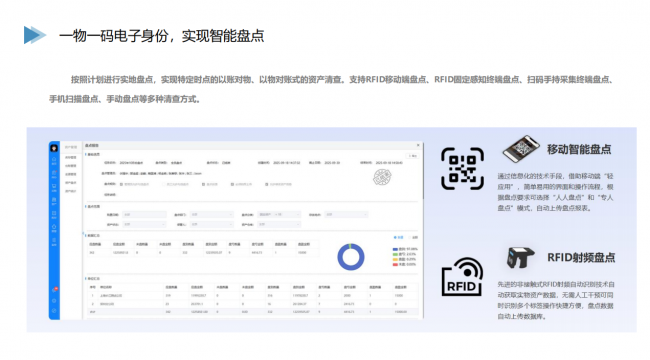Click the bottom-most circular icon in blue sidebar
Image resolution: width=650 pixels, height=360 pixels.
tap(54, 310)
